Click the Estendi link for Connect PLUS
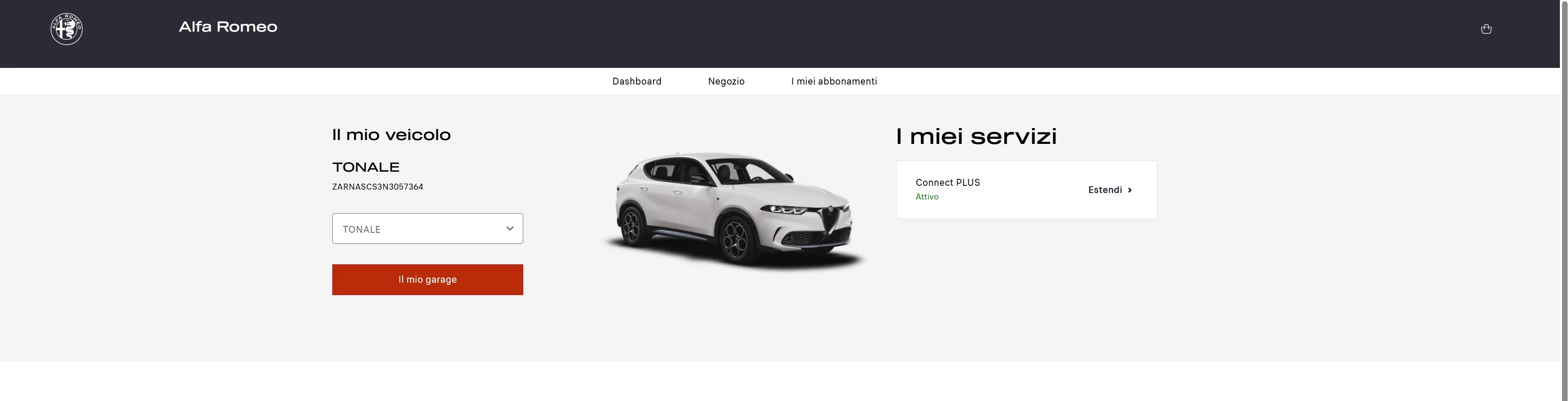This screenshot has height=401, width=1568. (1110, 190)
